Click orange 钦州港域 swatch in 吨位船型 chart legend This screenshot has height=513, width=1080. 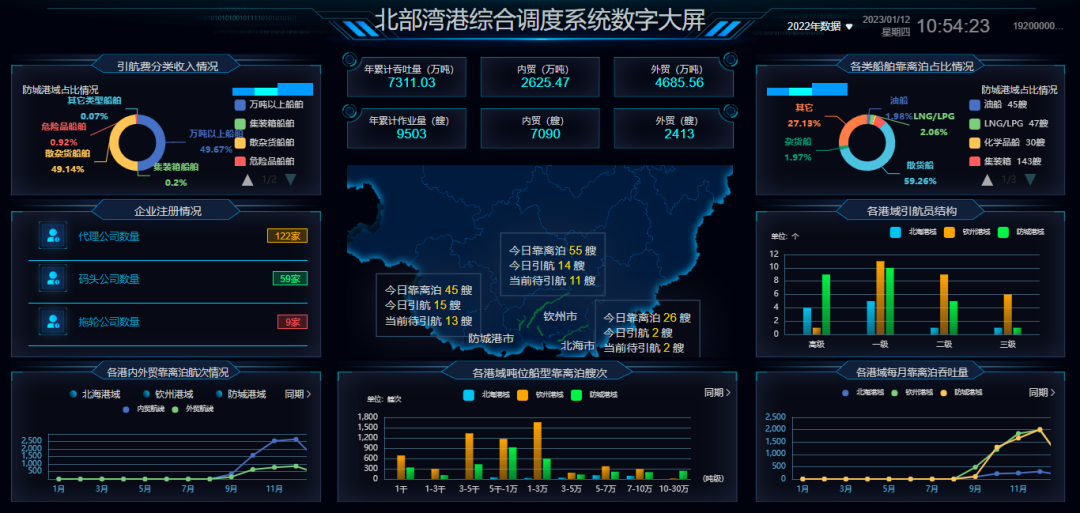pyautogui.click(x=523, y=396)
